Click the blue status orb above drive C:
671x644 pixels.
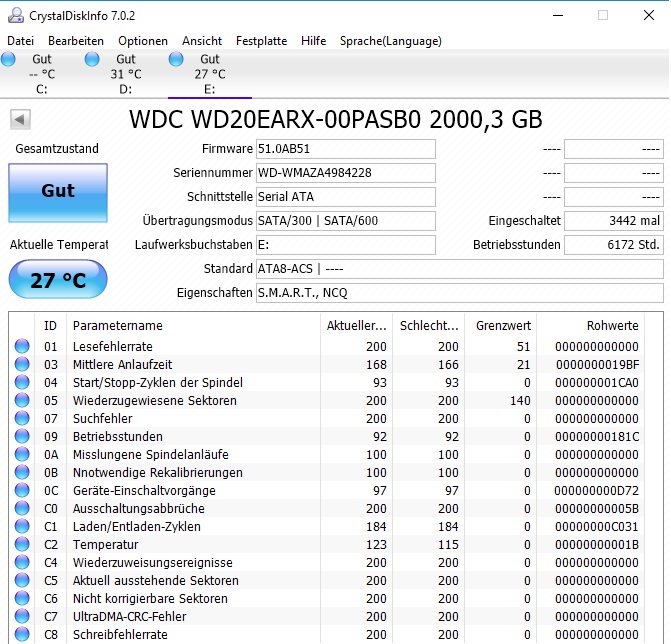pyautogui.click(x=8, y=59)
